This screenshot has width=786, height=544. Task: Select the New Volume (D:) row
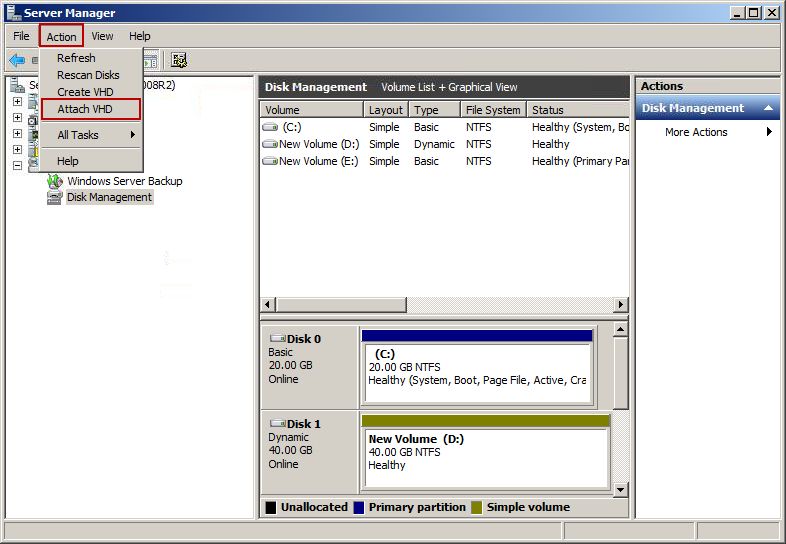pyautogui.click(x=445, y=144)
